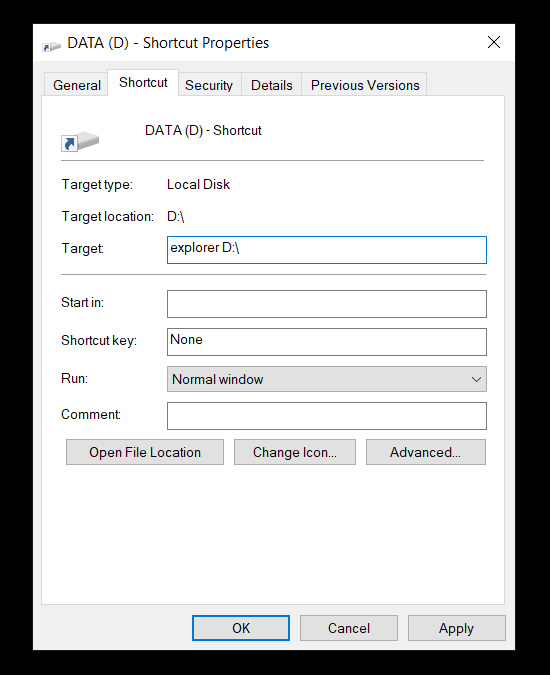Select the Shortcut key field showing None

pos(327,342)
